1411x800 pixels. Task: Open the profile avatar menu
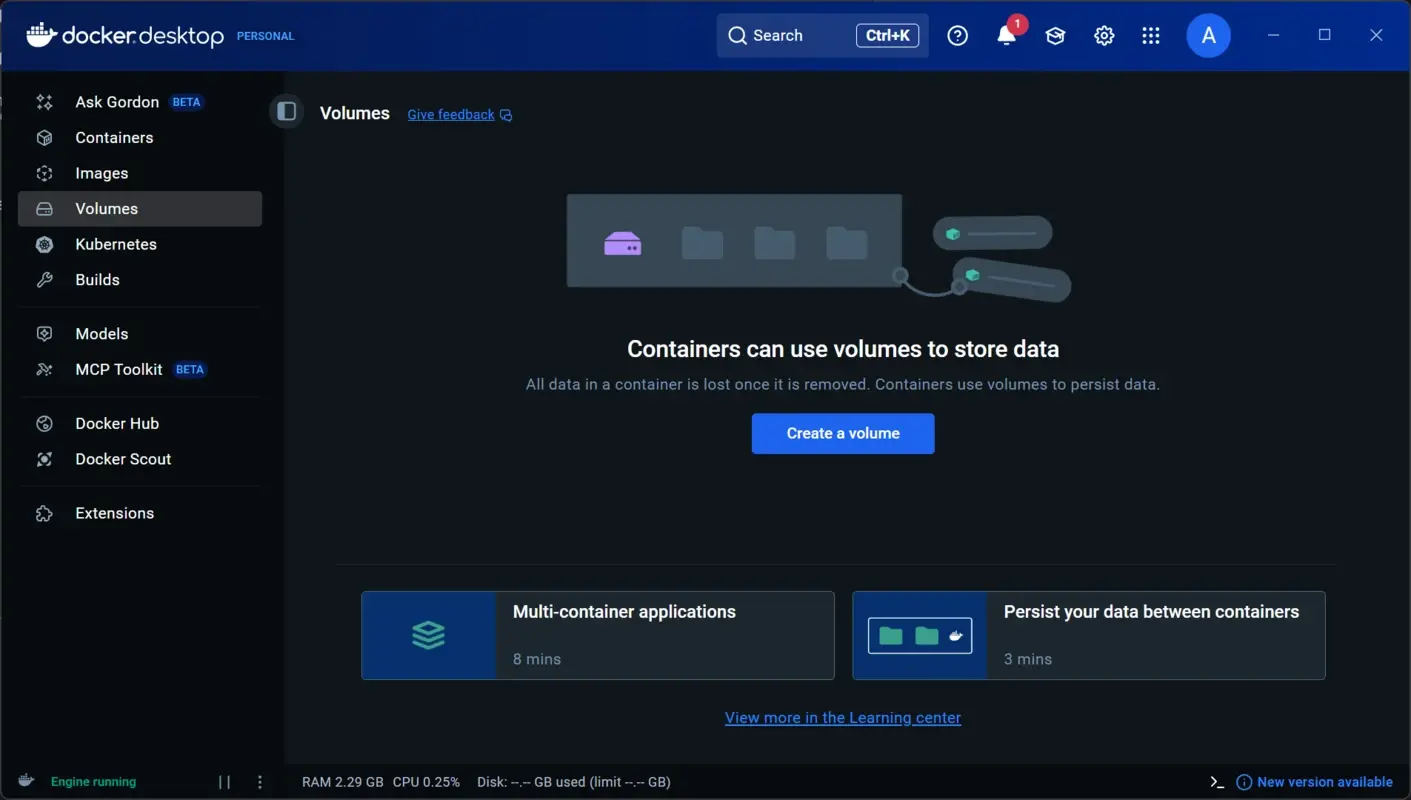pos(1208,35)
